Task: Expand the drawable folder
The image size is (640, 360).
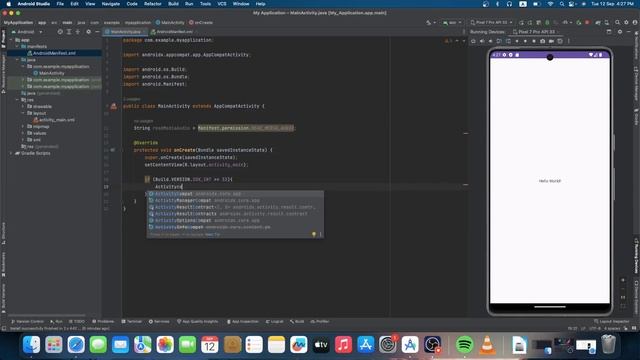Action: tap(23, 107)
